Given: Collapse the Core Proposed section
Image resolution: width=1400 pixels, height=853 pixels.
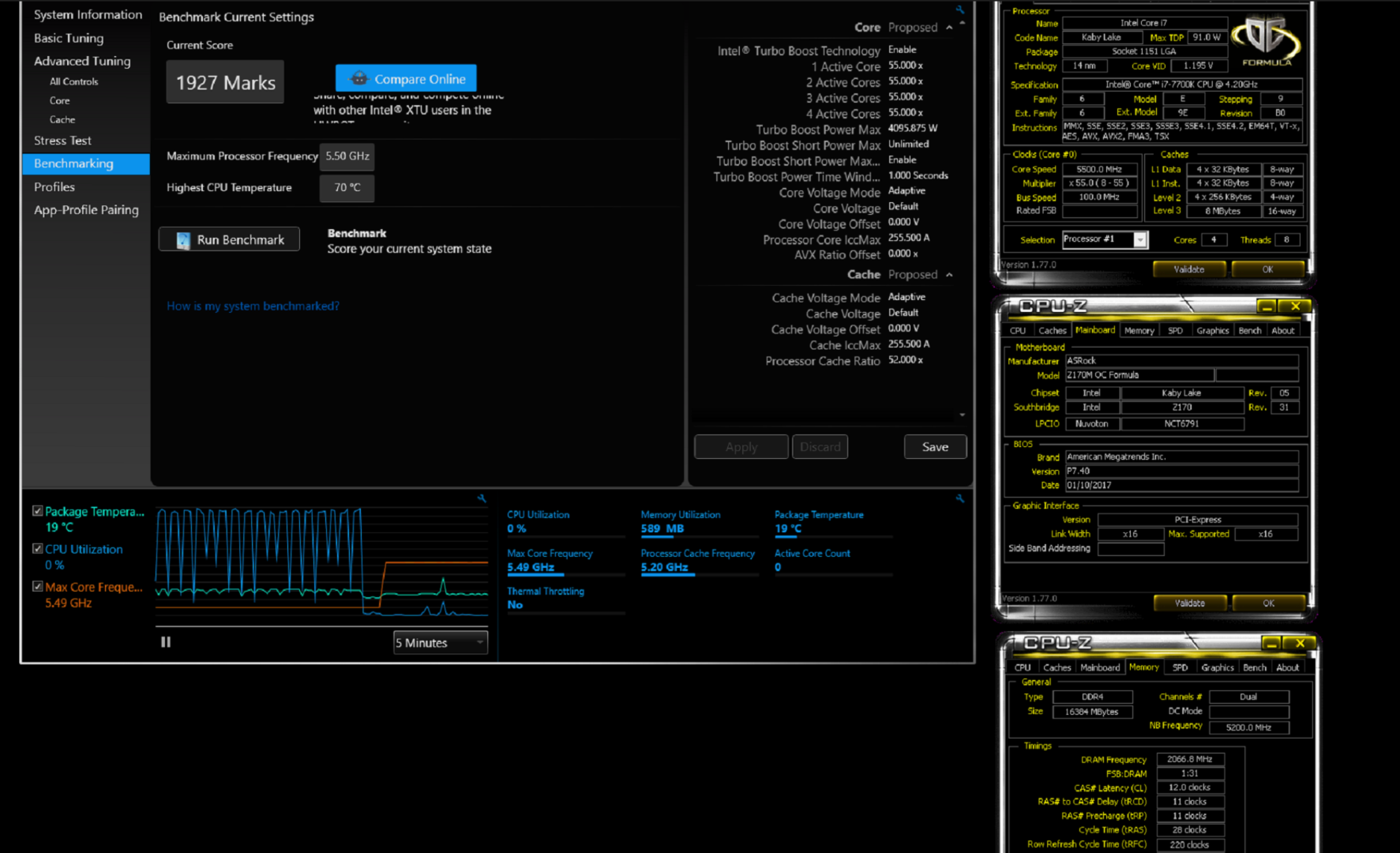Looking at the screenshot, I should pos(949,28).
